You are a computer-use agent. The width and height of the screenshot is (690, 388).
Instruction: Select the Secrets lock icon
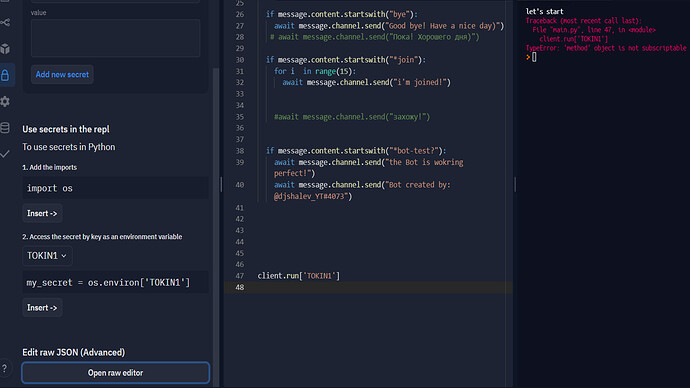5,75
